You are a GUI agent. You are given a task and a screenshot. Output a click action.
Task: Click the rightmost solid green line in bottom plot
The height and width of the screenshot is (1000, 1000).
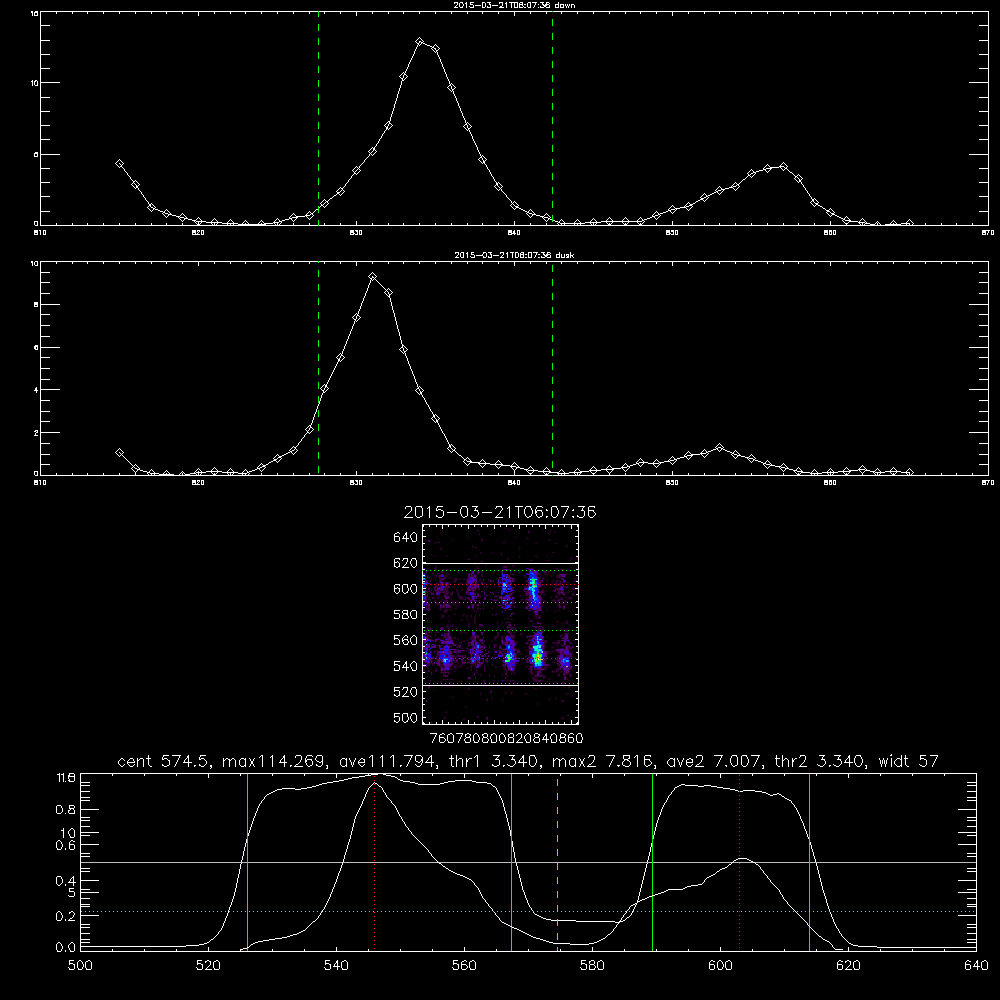pyautogui.click(x=809, y=861)
